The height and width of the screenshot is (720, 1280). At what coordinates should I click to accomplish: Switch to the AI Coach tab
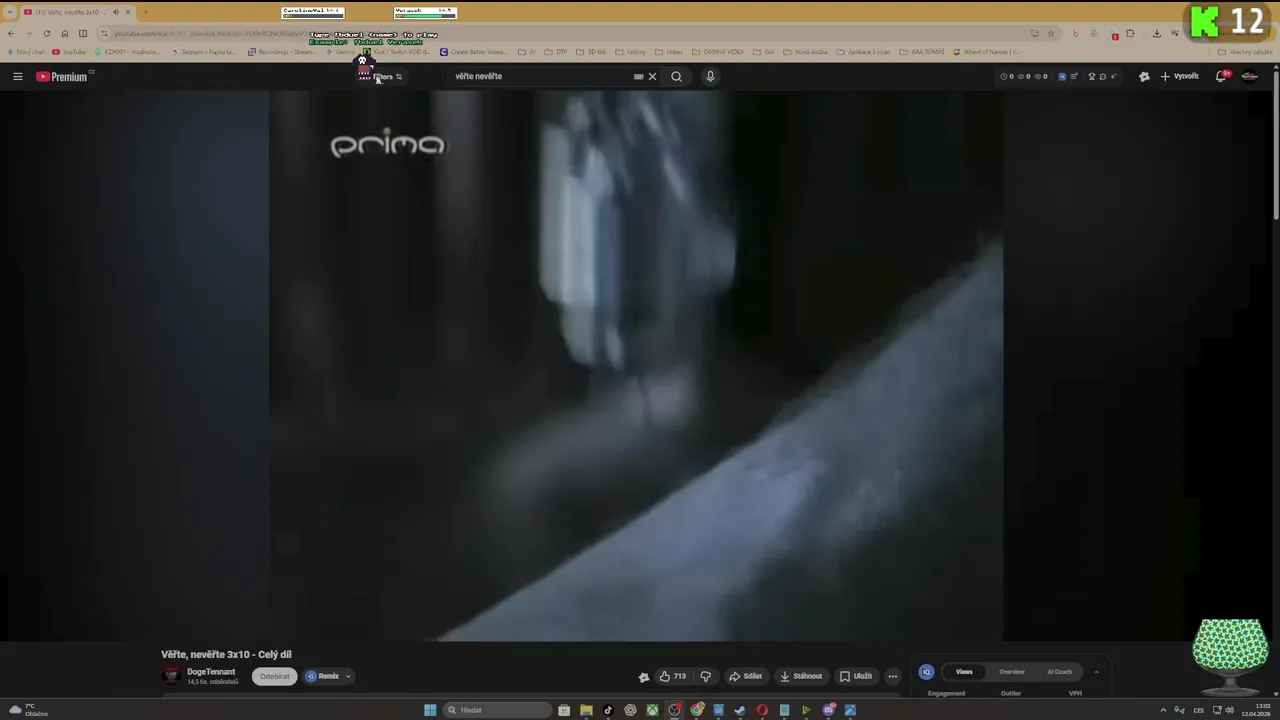click(x=1059, y=672)
